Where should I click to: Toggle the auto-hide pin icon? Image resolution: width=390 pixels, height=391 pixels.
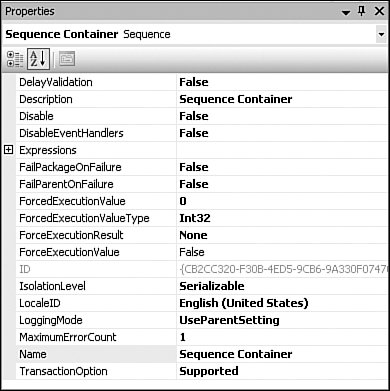(361, 11)
